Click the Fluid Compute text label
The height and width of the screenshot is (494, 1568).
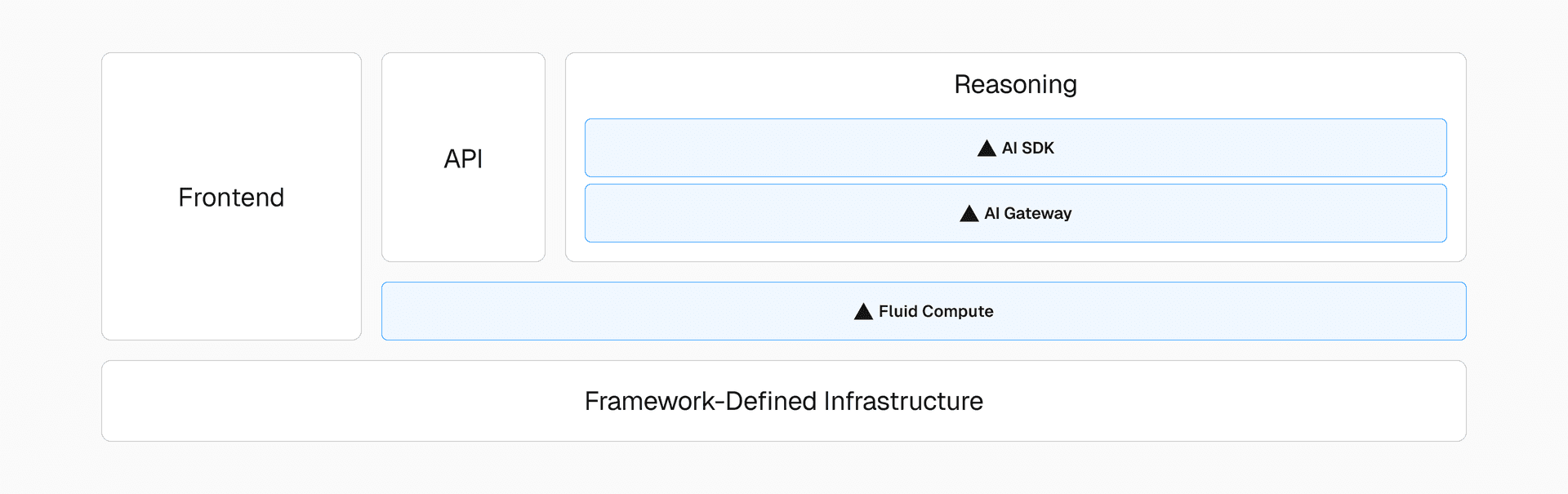tap(936, 311)
